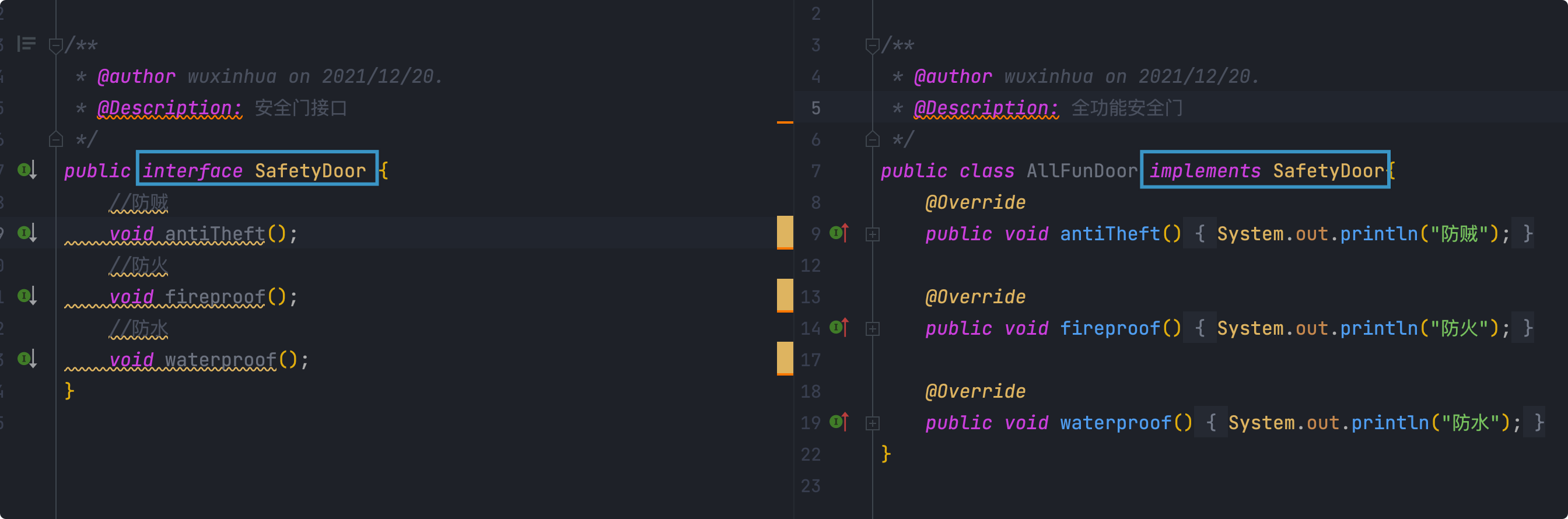Collapse the Javadoc comment end in left editor
Screen dimensions: 1568x519
[x=55, y=139]
